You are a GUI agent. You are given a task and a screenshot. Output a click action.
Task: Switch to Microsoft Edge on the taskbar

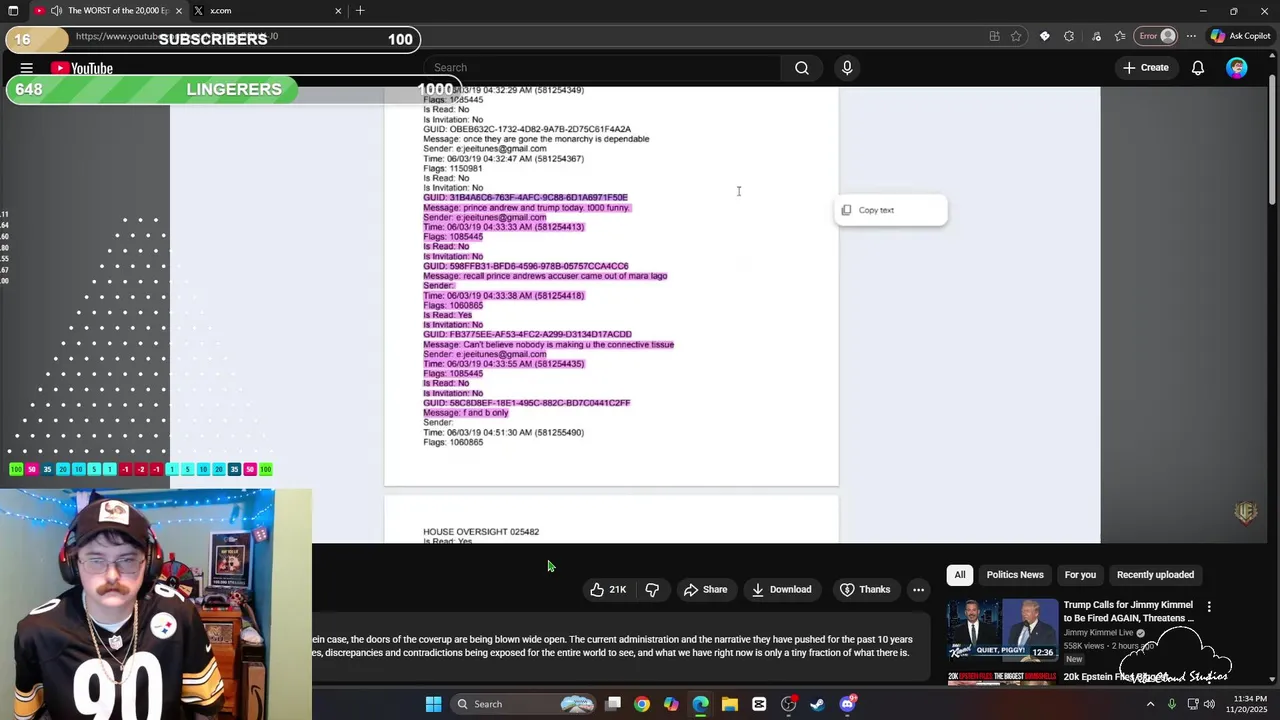point(700,704)
